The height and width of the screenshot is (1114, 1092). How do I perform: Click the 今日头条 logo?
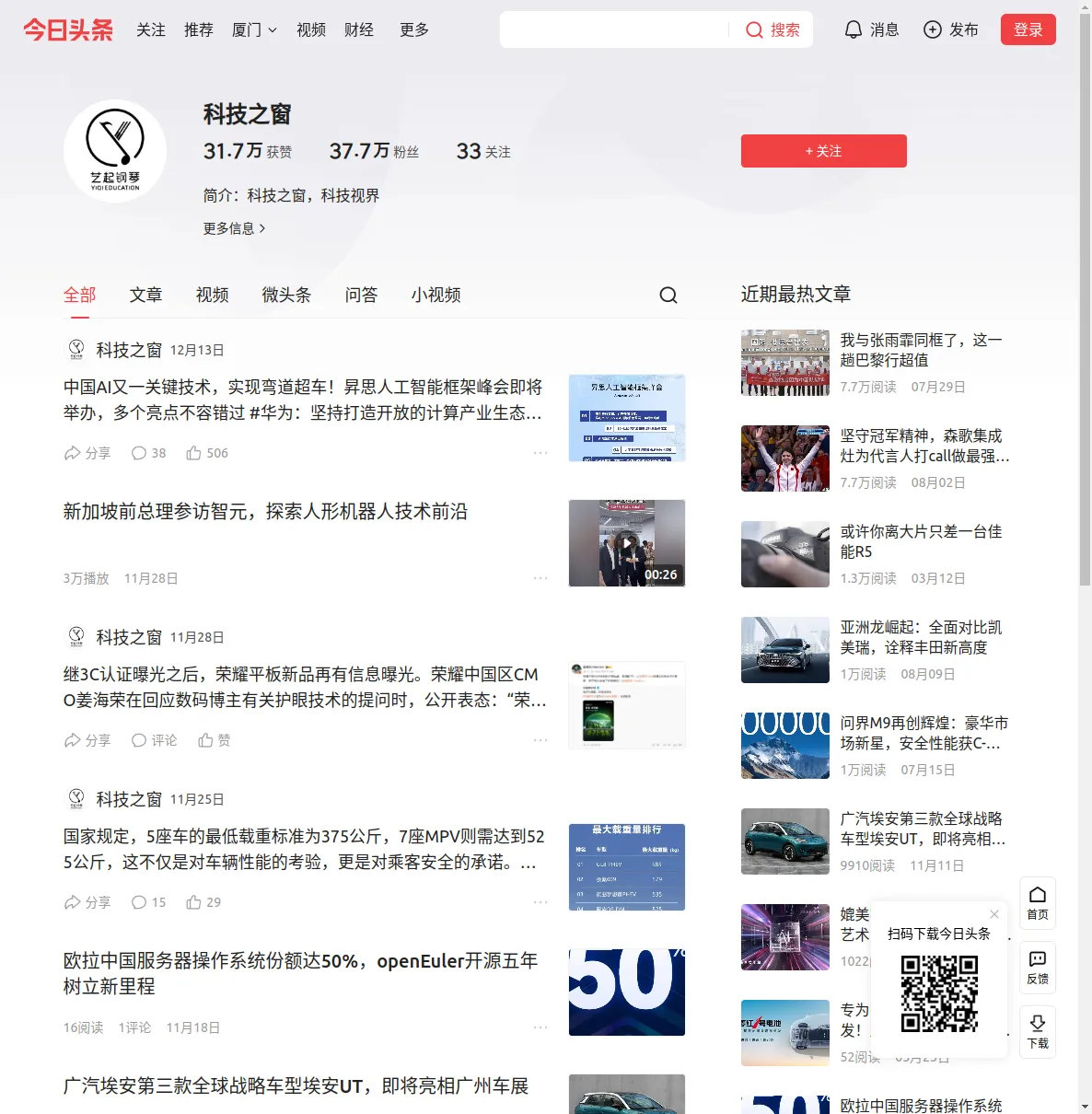68,29
